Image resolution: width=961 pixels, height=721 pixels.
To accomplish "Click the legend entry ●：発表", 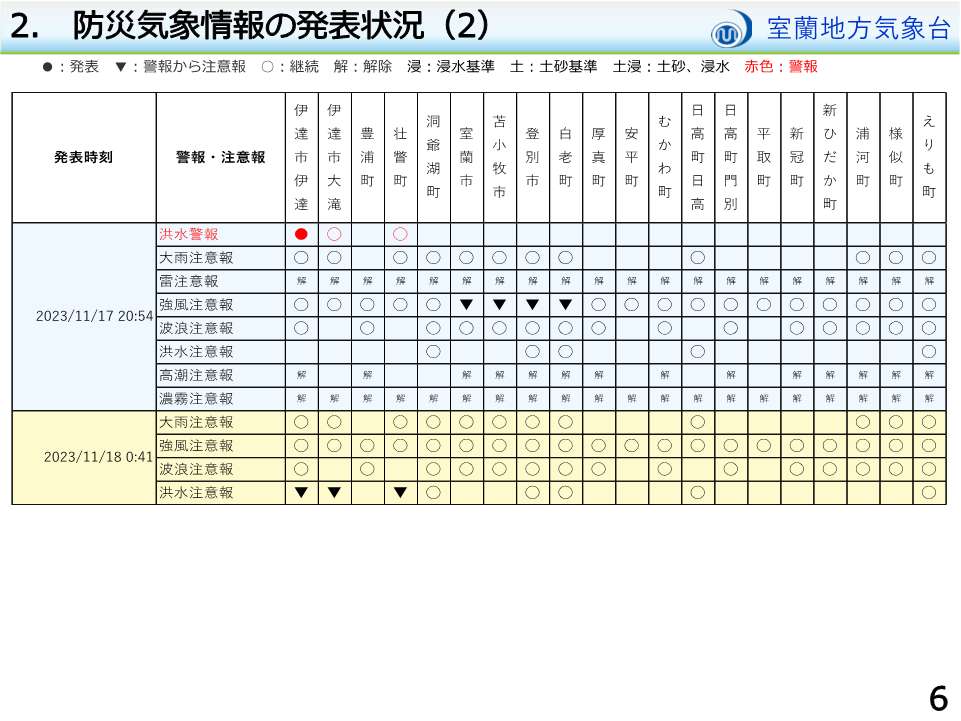I will click(x=70, y=66).
